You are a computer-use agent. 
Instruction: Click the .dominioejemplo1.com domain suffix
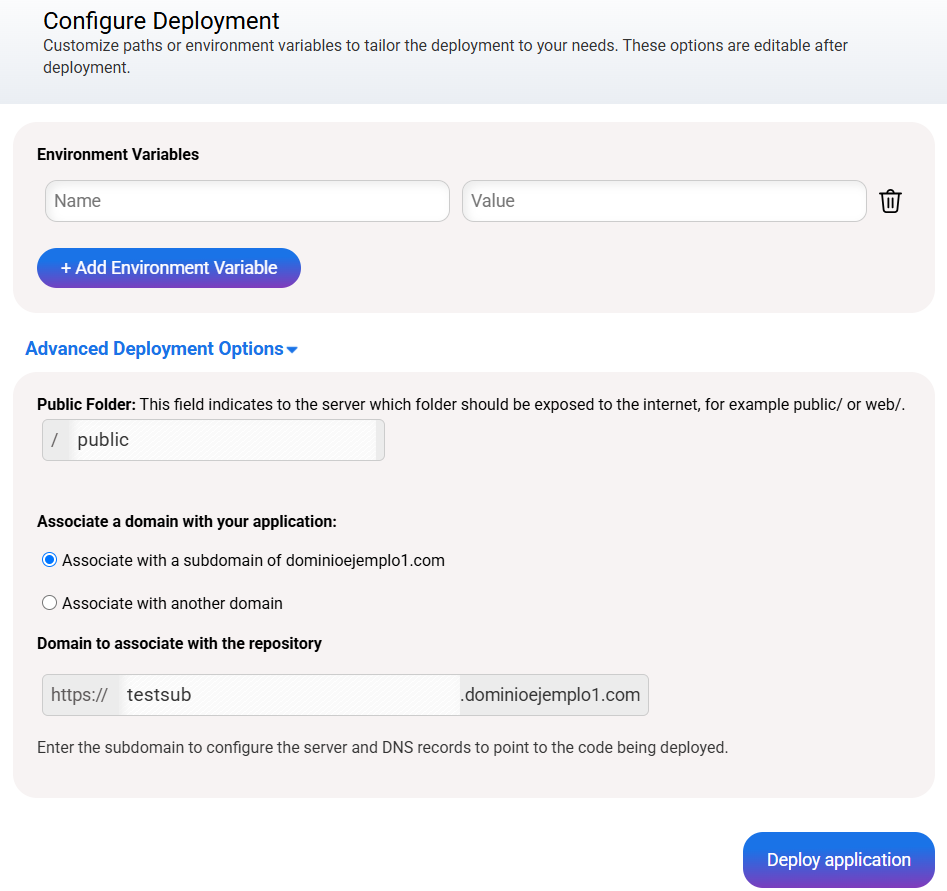point(551,695)
